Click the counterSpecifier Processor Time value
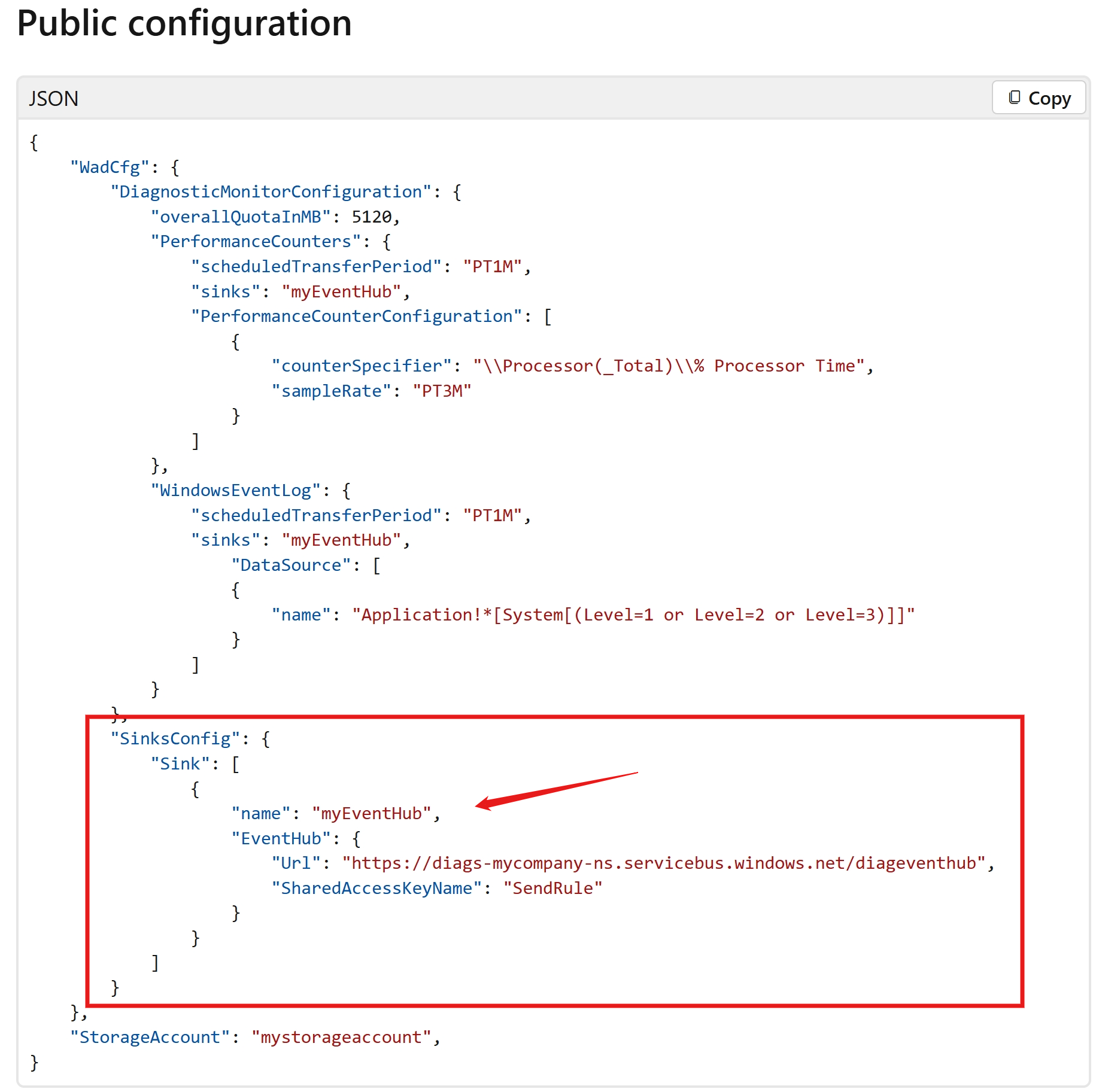The image size is (1096, 1092). click(x=669, y=366)
